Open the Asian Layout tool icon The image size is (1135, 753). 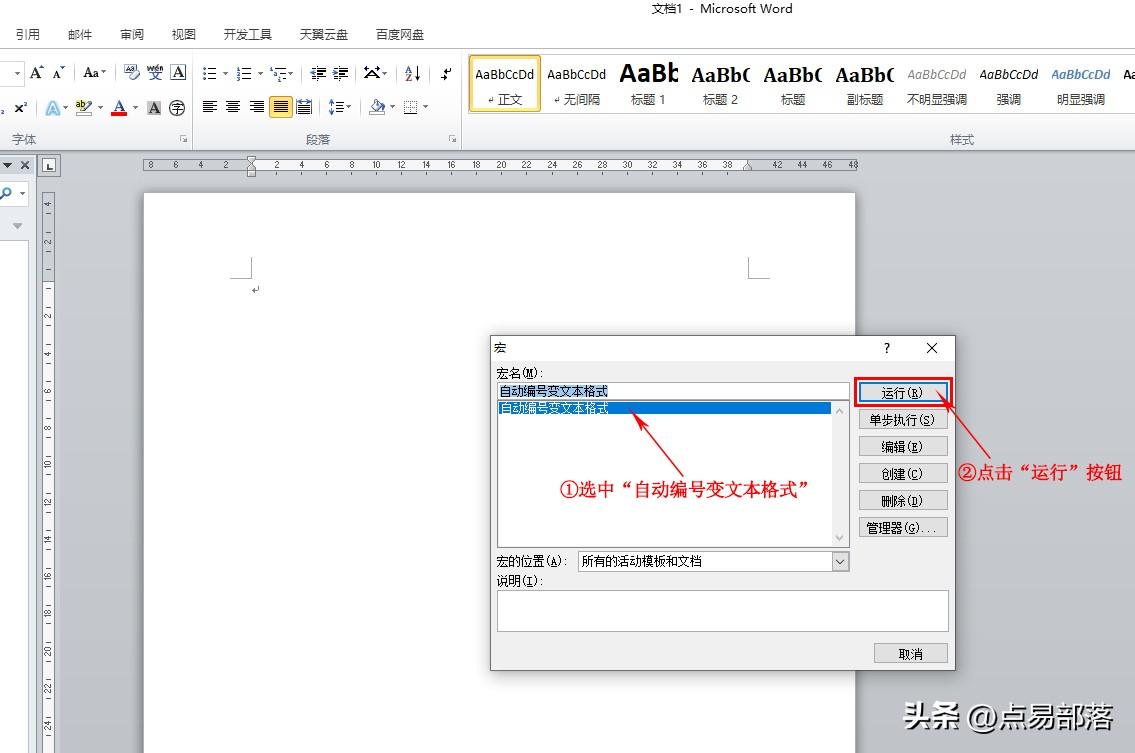pos(372,72)
